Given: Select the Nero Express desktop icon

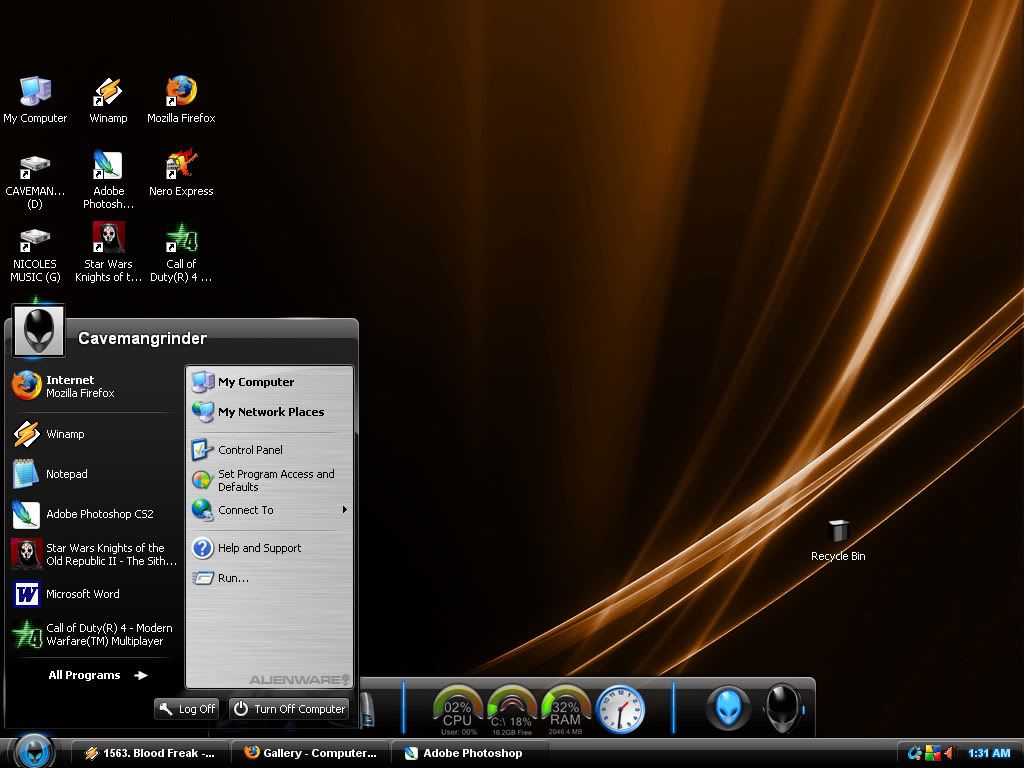Looking at the screenshot, I should (x=181, y=173).
